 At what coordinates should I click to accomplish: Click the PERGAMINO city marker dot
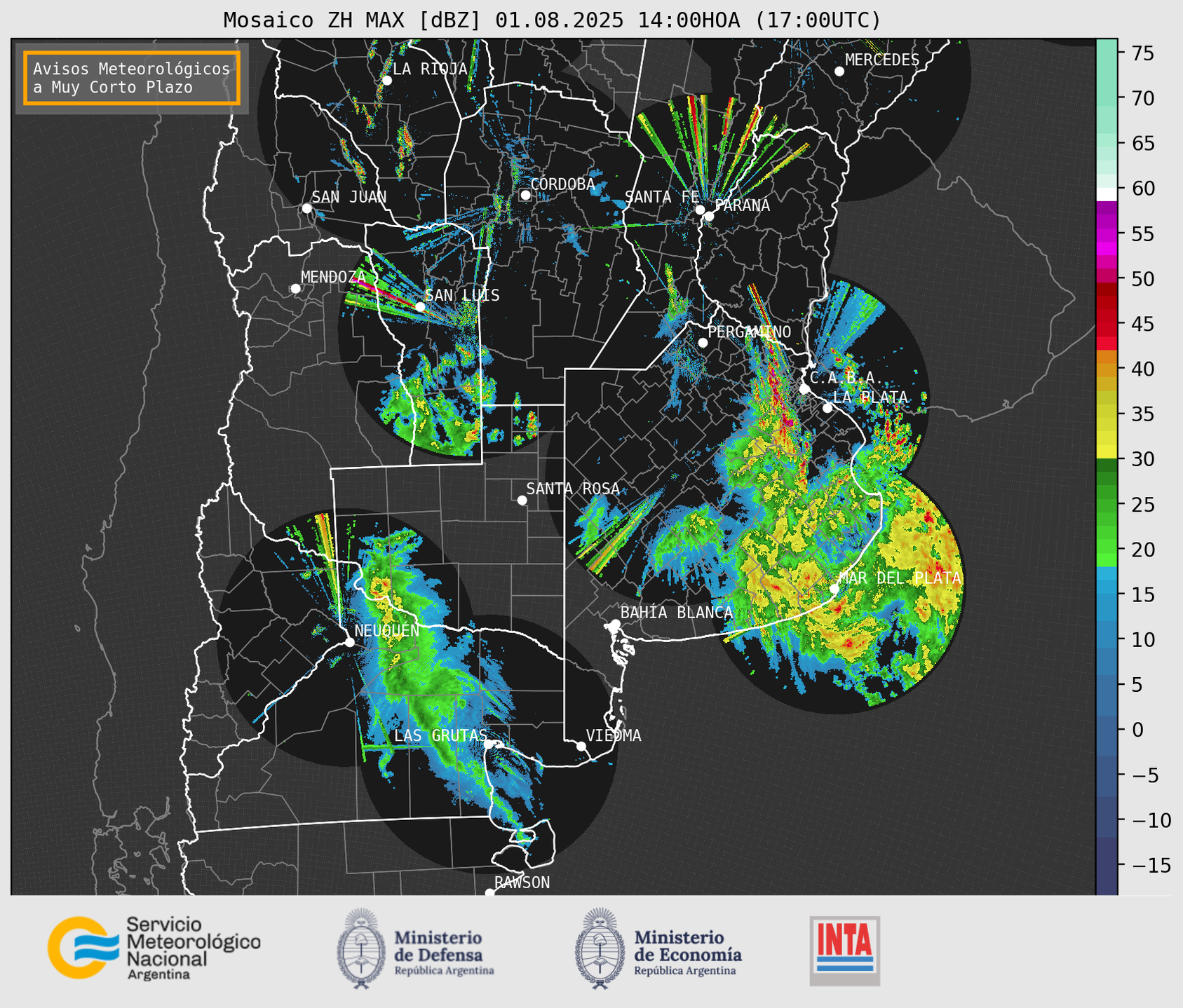click(703, 343)
